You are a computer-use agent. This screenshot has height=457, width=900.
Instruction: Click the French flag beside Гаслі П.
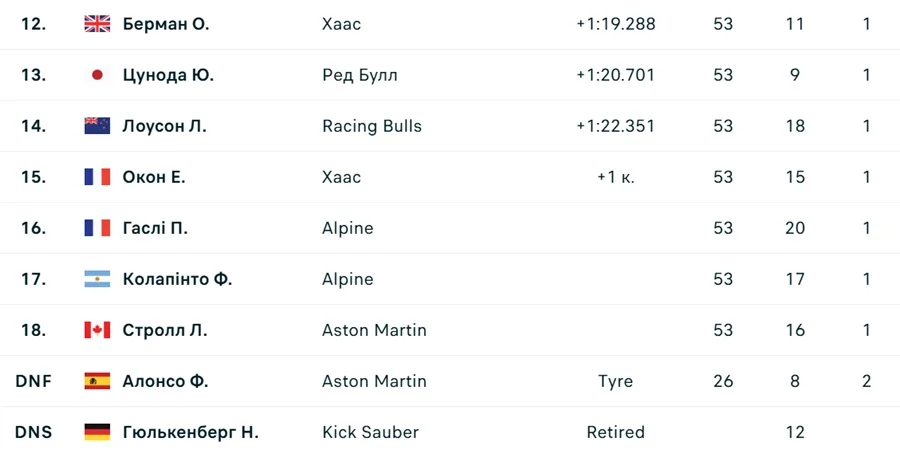[97, 228]
